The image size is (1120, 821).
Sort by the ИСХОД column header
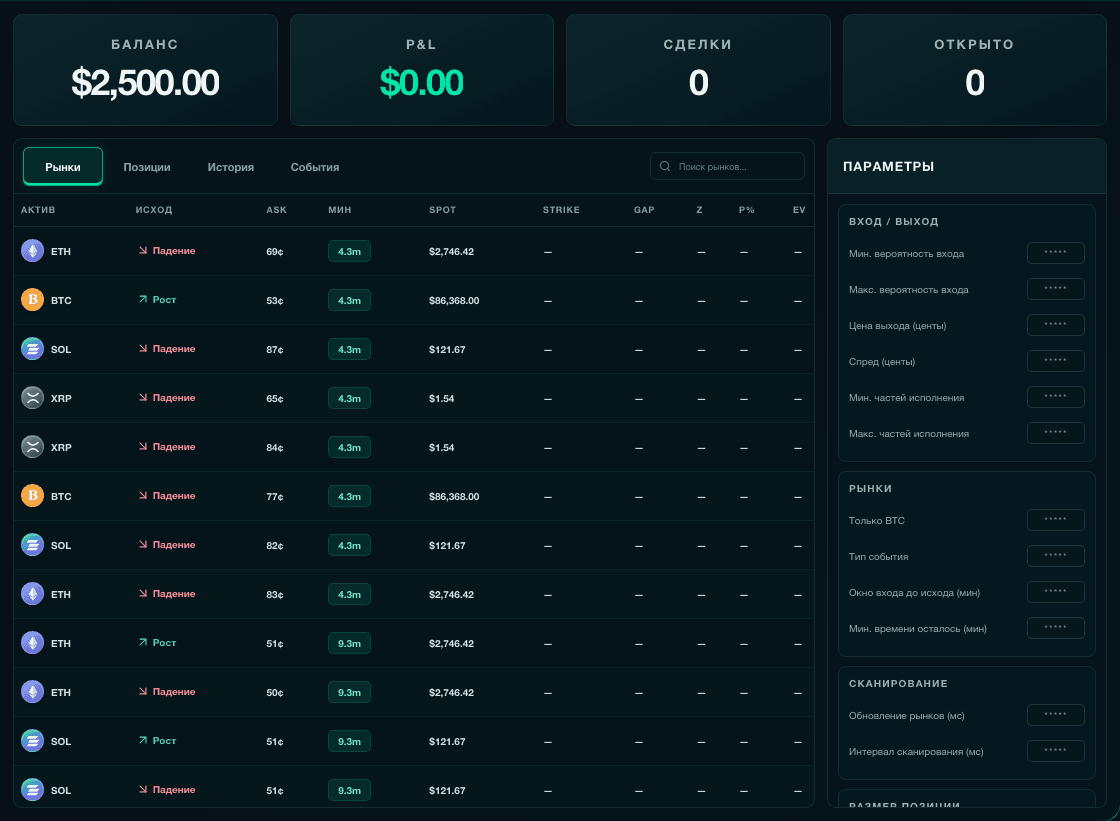click(x=154, y=210)
